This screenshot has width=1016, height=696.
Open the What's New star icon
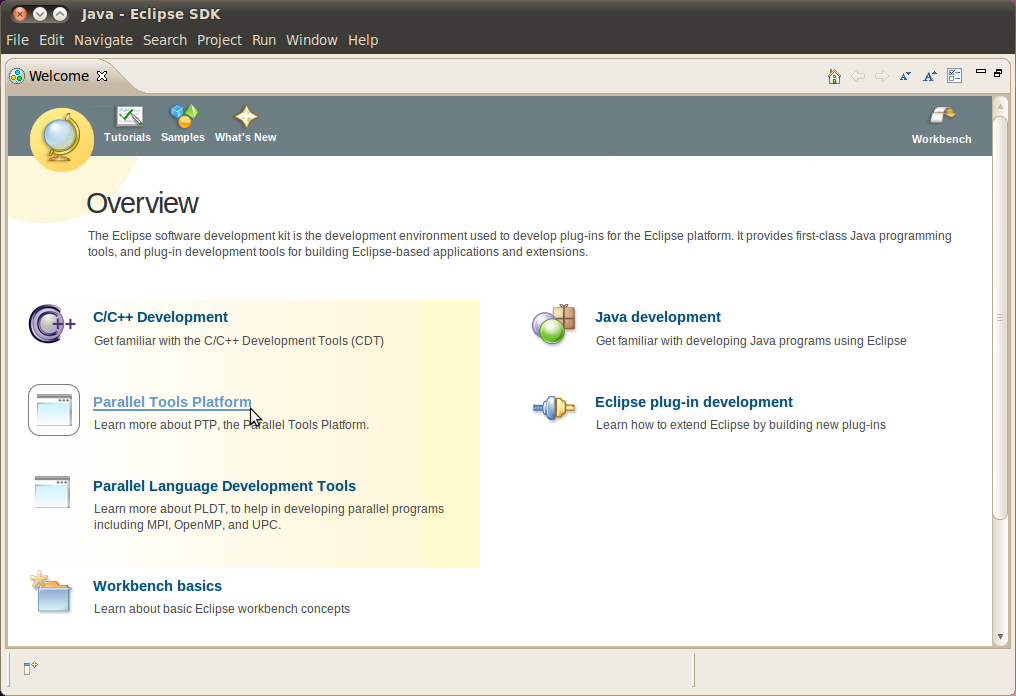(246, 117)
